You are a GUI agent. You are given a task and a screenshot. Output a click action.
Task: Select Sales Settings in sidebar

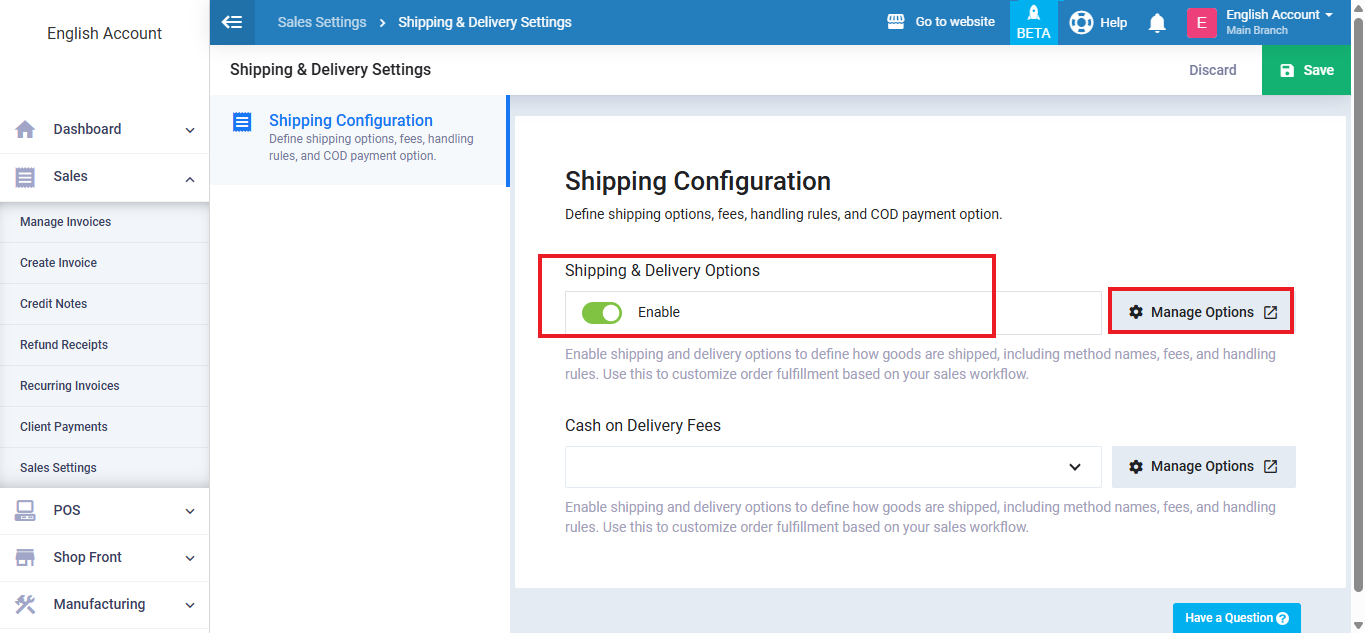[59, 468]
